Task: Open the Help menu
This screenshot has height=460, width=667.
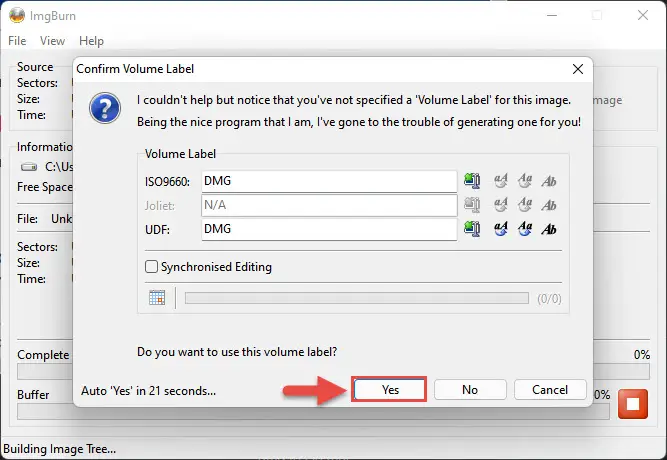Action: 91,41
